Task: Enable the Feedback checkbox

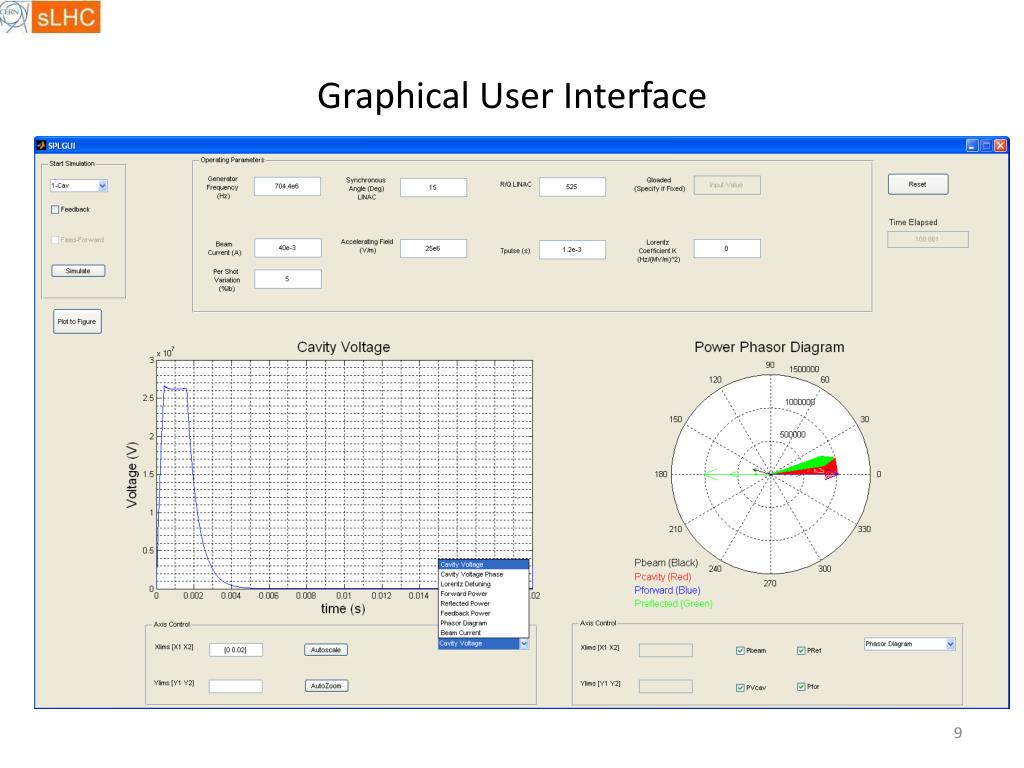Action: 55,210
